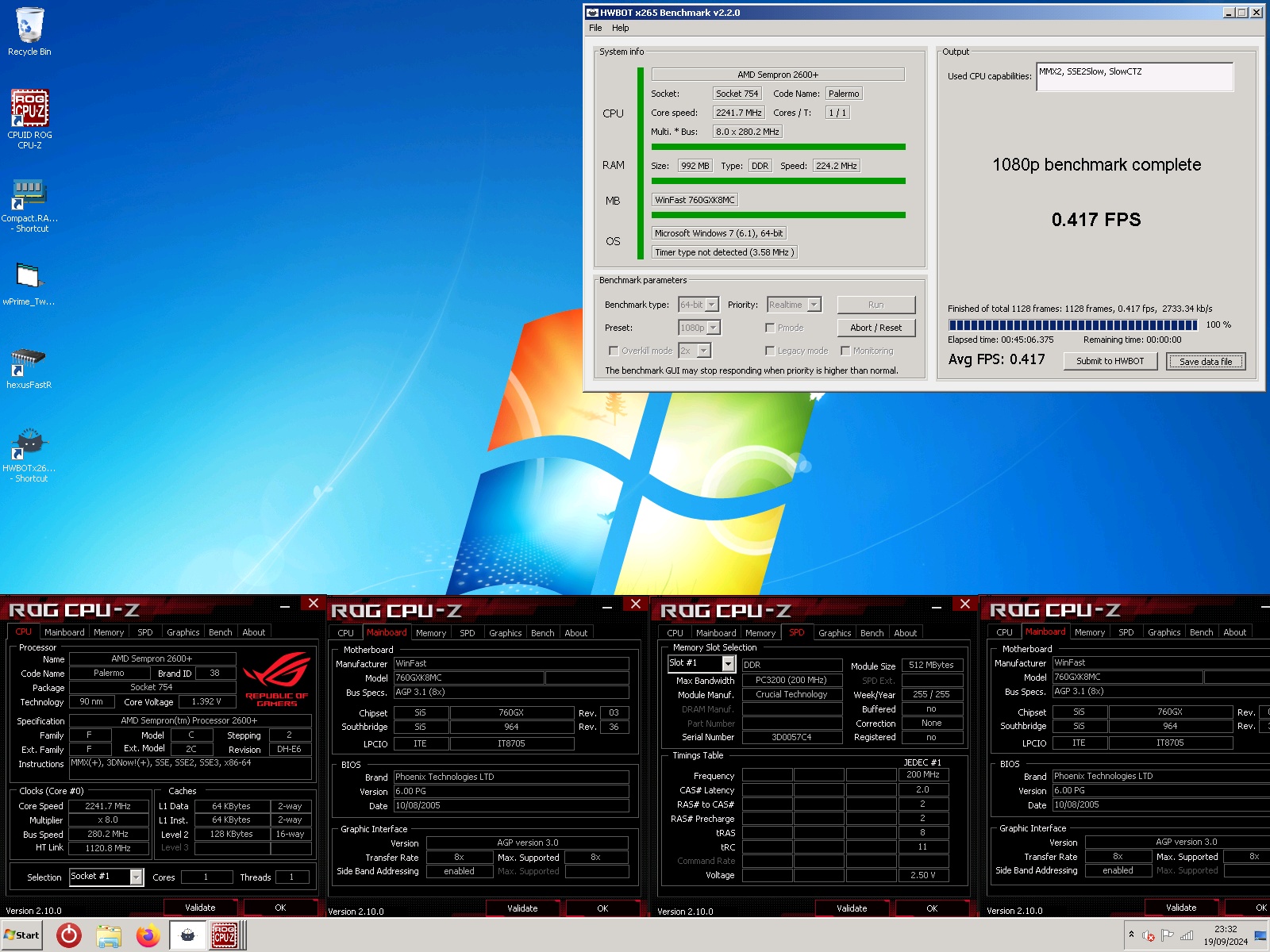The image size is (1270, 952).
Task: Open the Help menu in HWBOT x265
Action: [x=620, y=28]
